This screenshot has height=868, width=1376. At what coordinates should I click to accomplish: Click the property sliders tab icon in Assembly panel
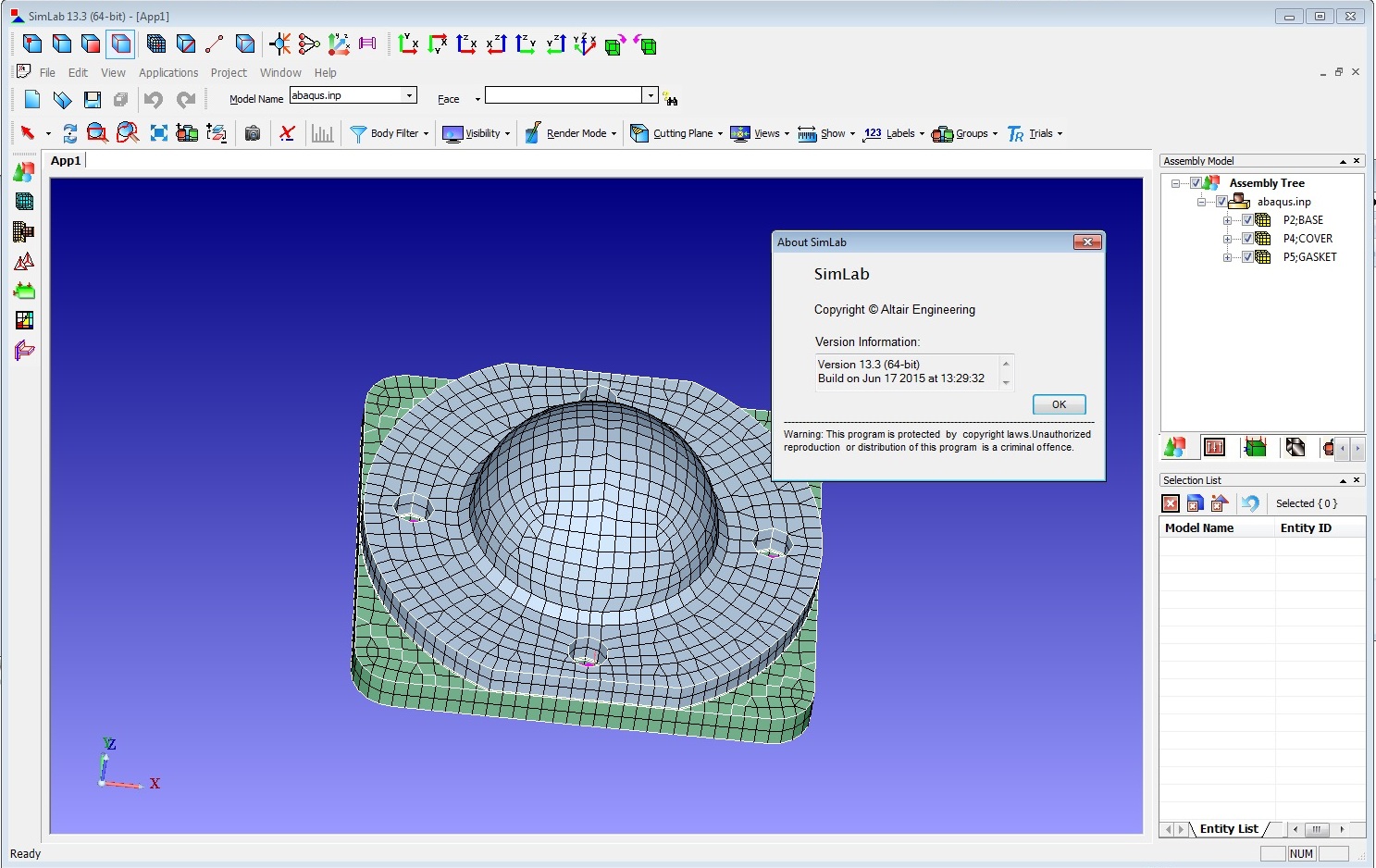[x=1214, y=448]
